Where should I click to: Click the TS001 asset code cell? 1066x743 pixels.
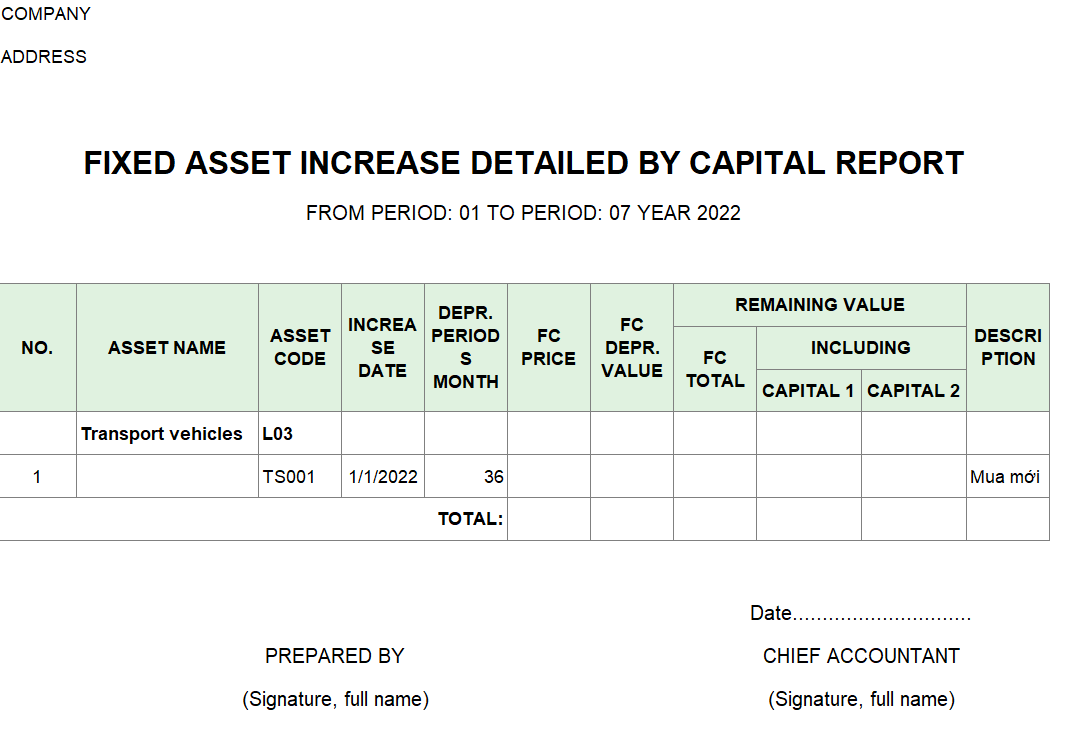(289, 477)
